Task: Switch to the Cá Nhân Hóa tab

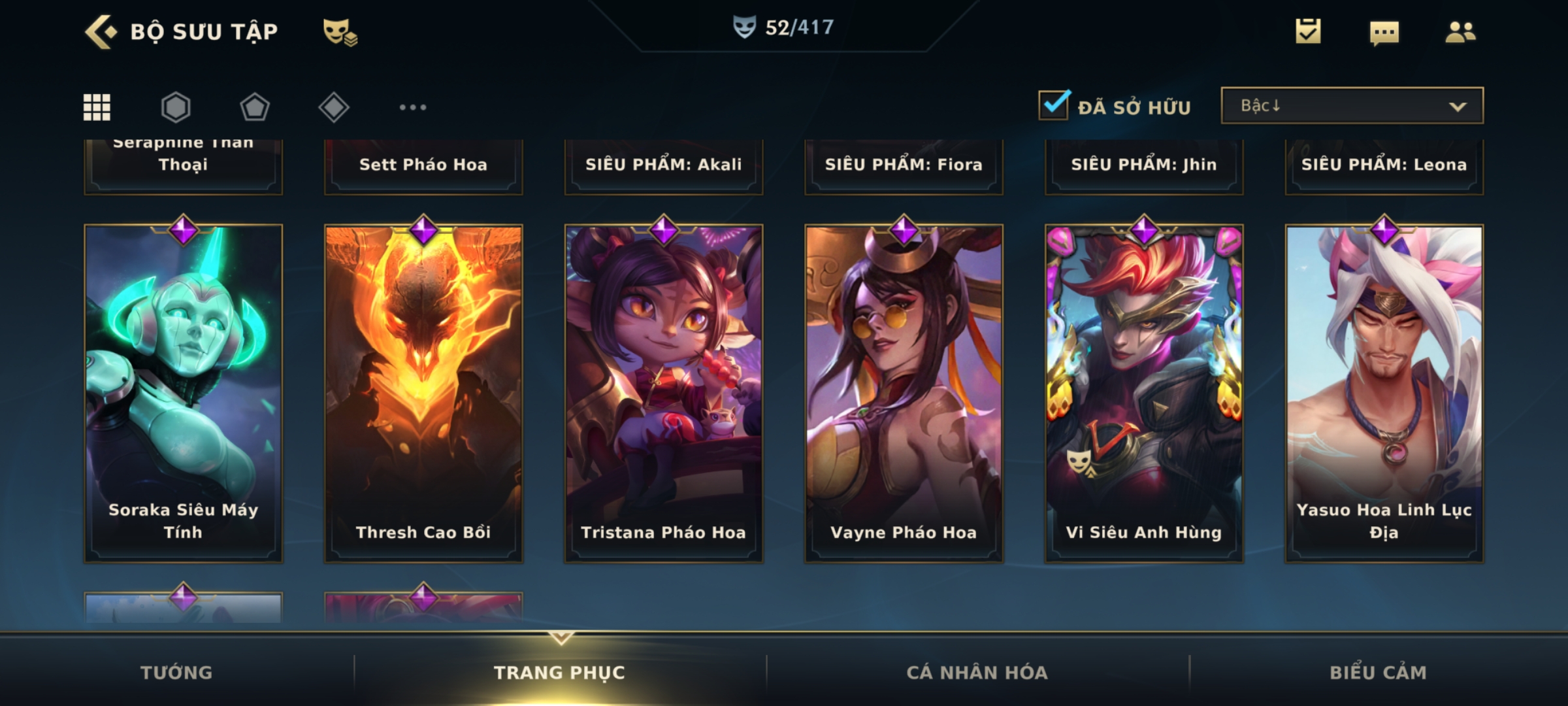Action: 977,672
